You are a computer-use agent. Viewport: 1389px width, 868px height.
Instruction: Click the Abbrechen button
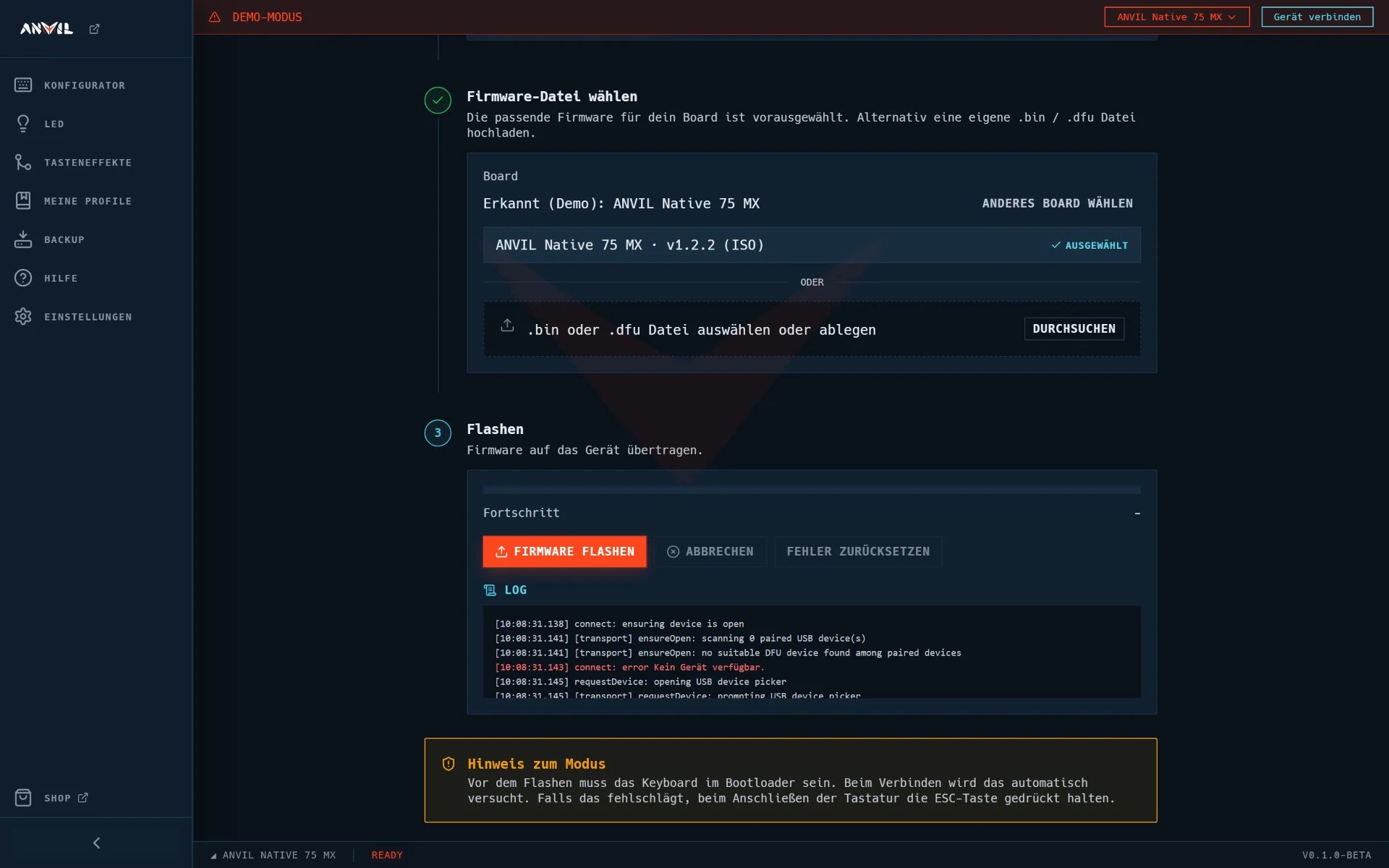(710, 552)
